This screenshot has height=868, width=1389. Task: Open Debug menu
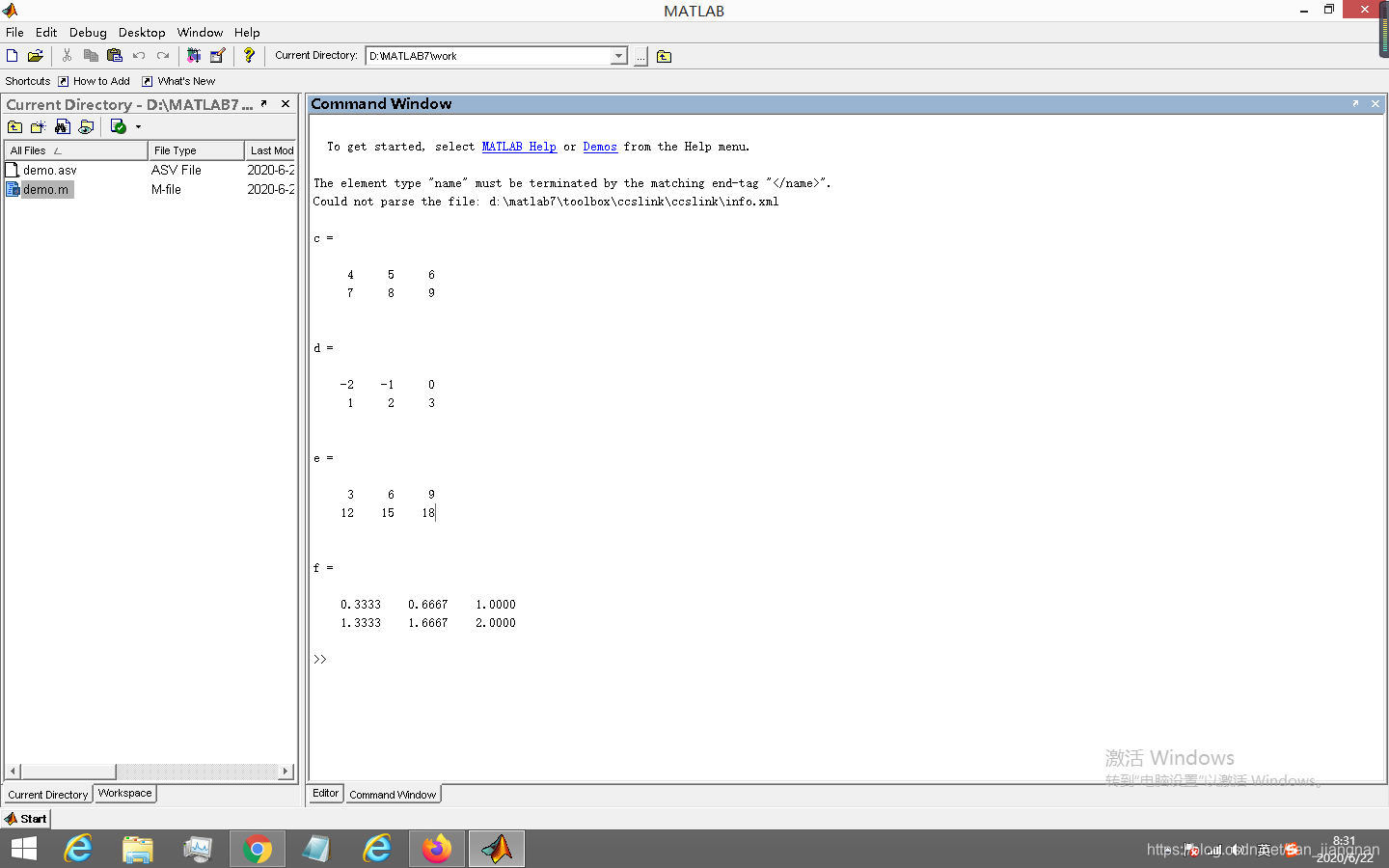click(x=88, y=32)
